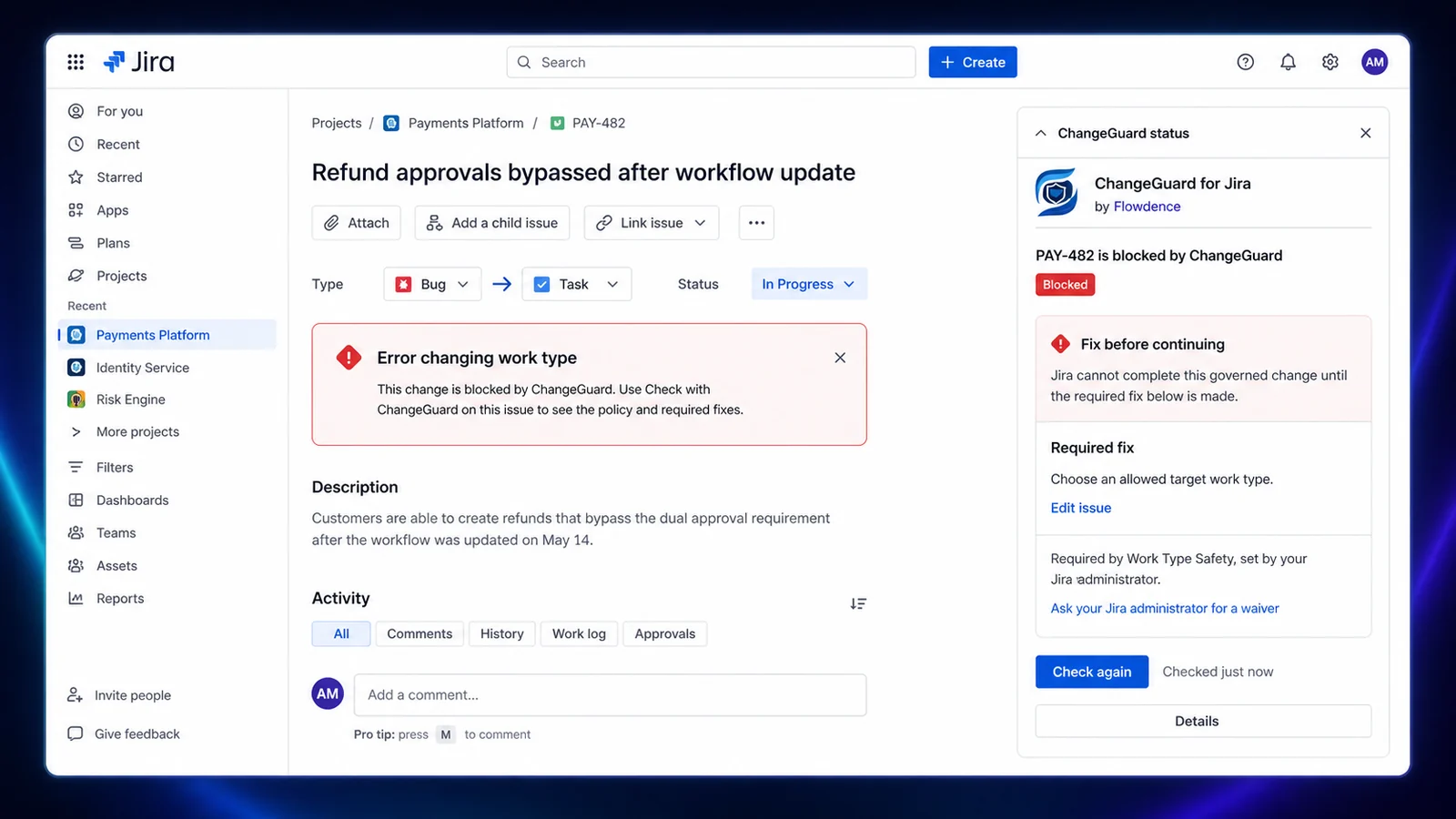Click the Jira logo
Viewport: 1456px width, 819px height.
tap(138, 62)
